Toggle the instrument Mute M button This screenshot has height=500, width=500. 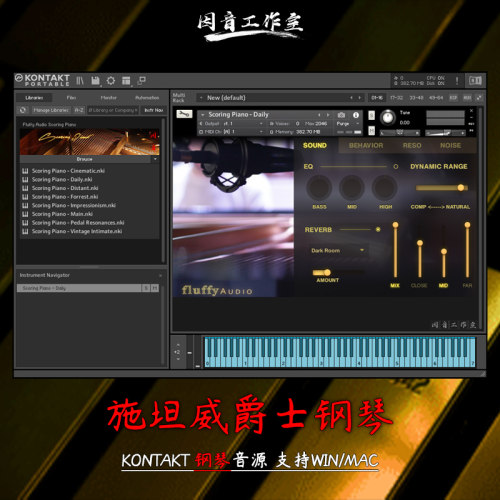(371, 130)
